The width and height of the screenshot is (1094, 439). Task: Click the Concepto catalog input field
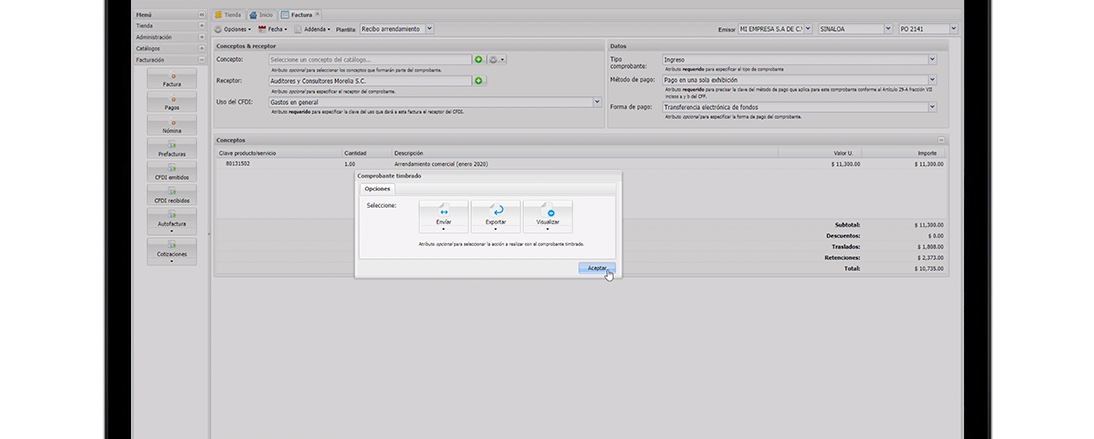(x=370, y=60)
